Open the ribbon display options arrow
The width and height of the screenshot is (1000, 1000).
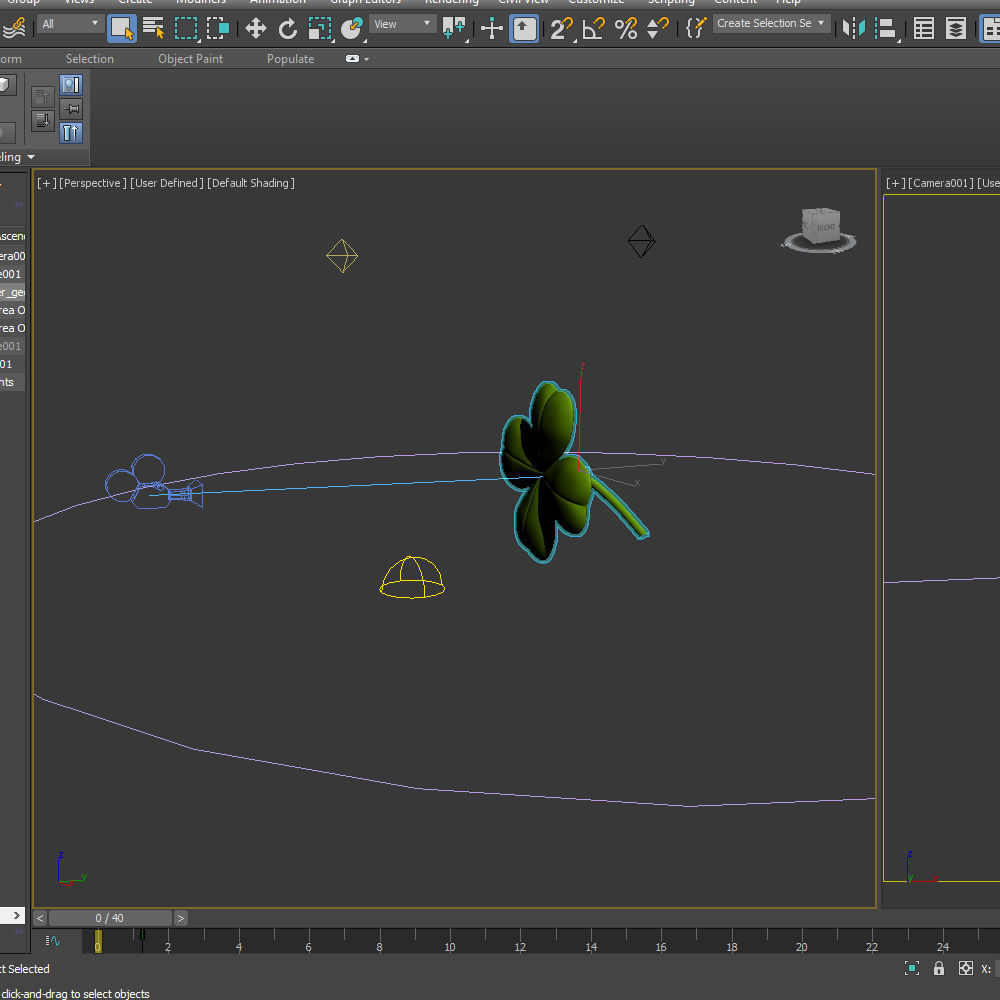click(367, 59)
